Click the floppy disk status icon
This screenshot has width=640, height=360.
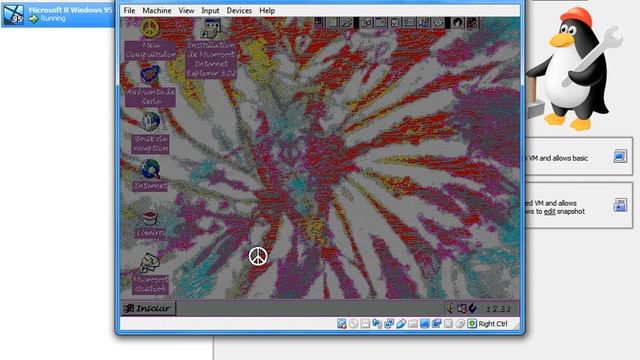coord(365,324)
